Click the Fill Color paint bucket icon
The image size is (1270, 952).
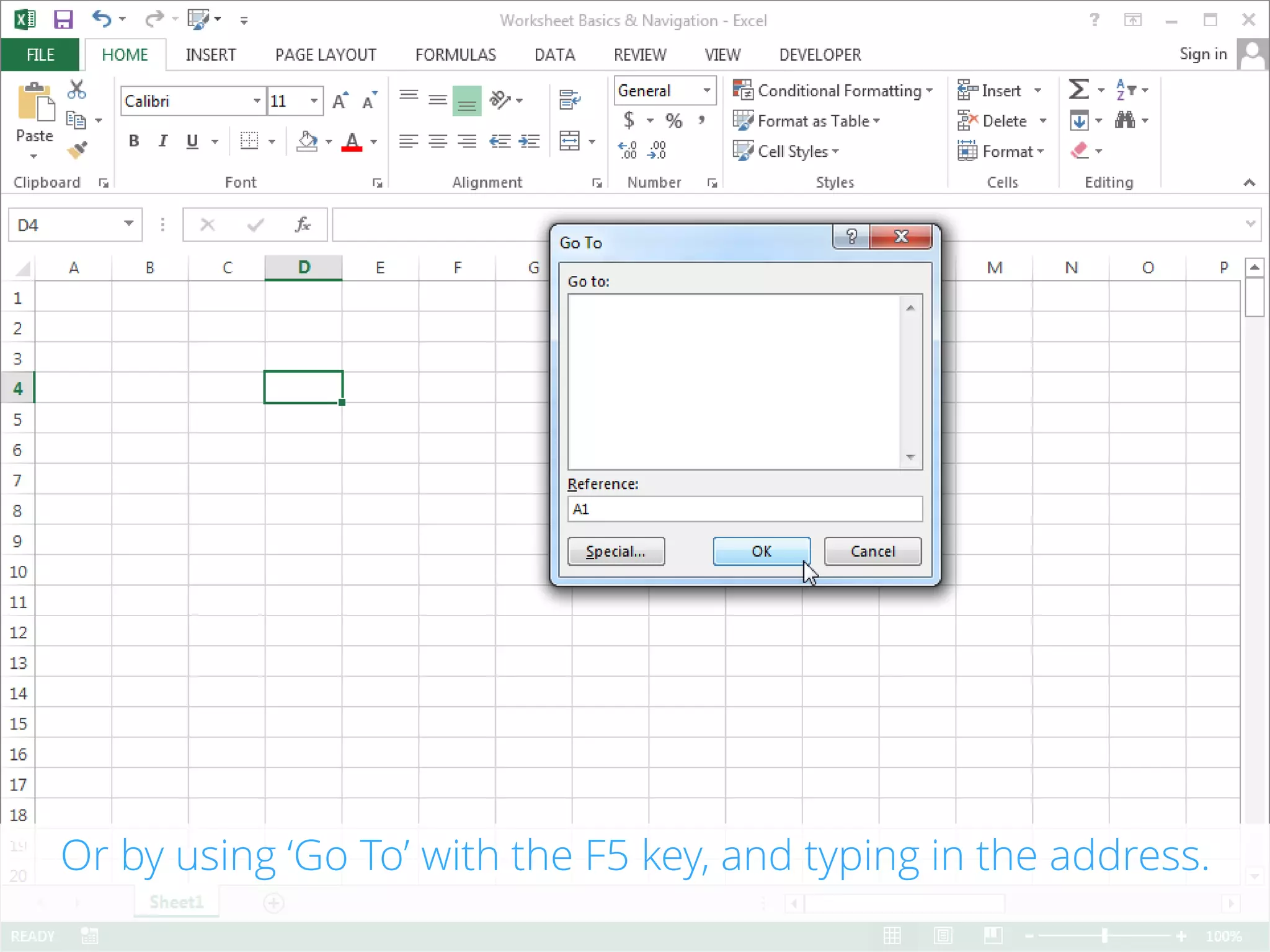(308, 141)
